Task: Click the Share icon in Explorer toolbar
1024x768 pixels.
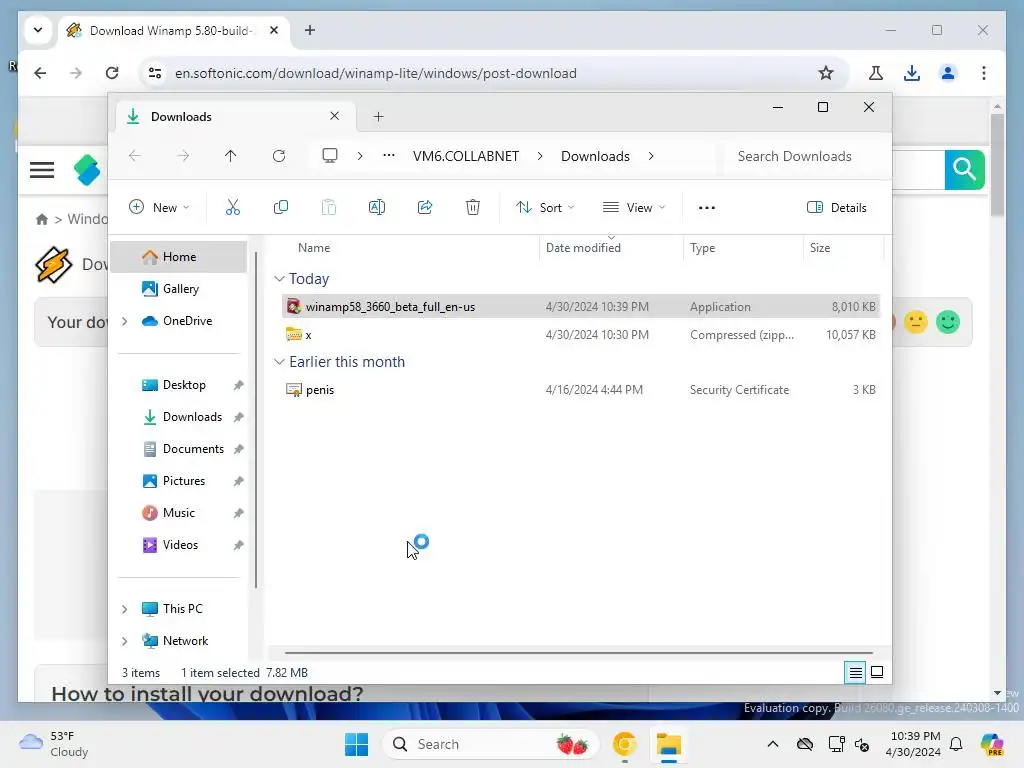Action: pyautogui.click(x=425, y=208)
